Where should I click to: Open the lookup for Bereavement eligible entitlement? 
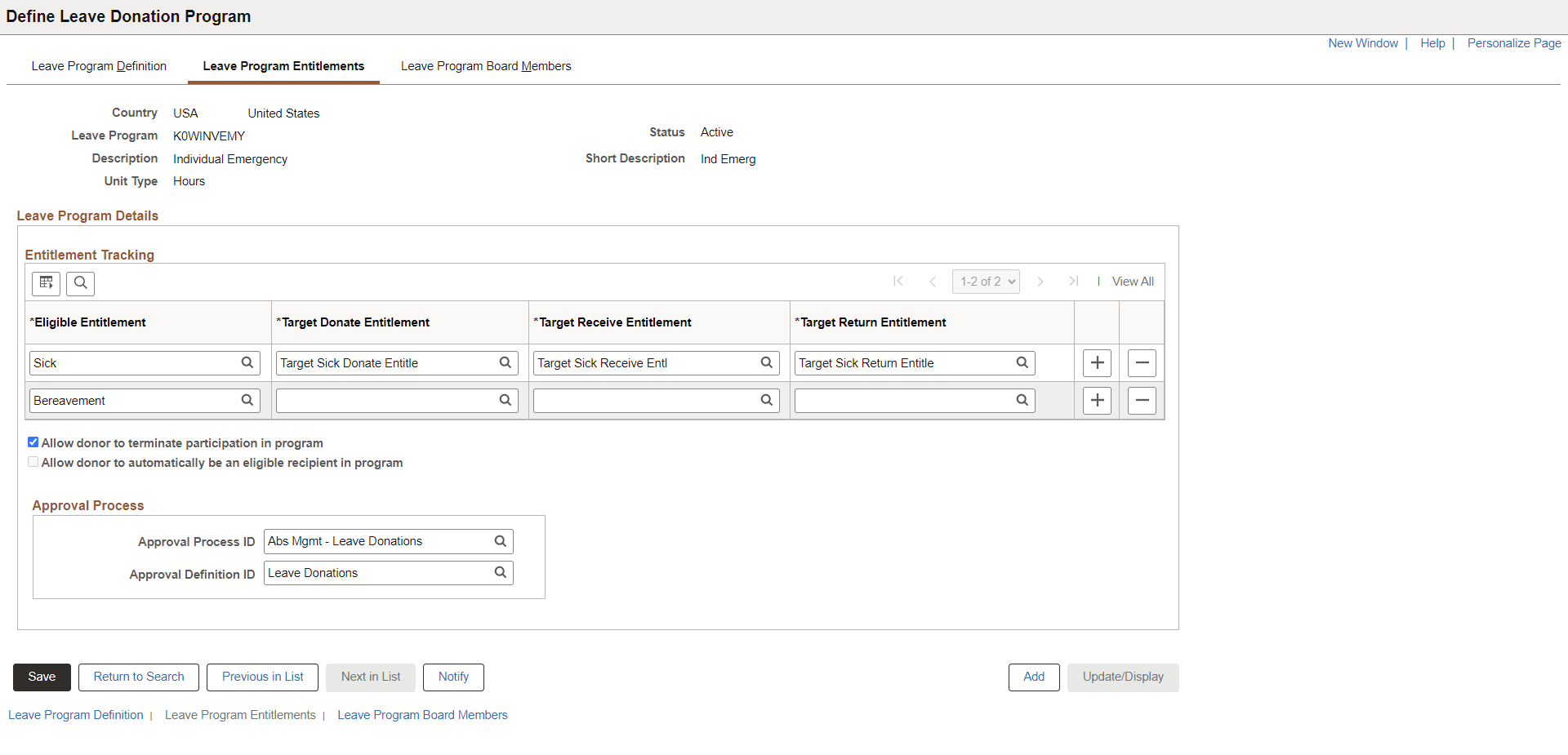(x=247, y=400)
